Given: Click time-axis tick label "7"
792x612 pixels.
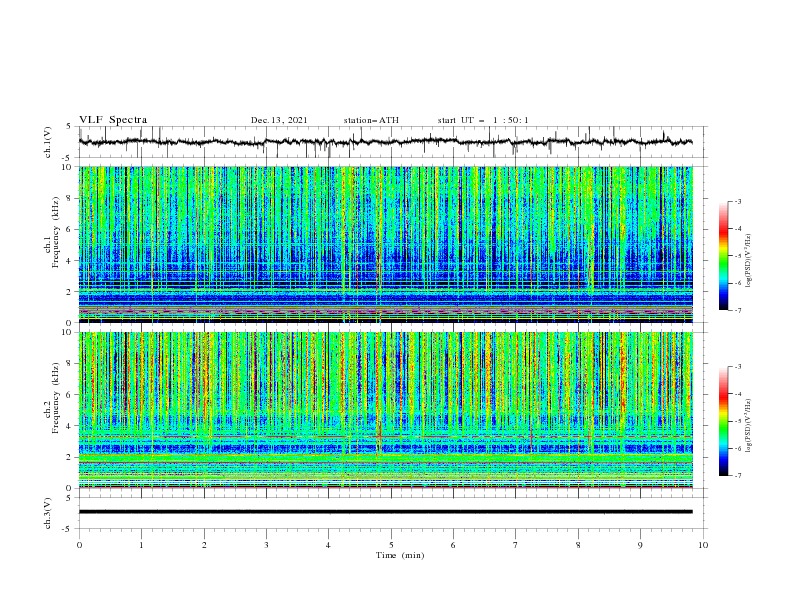Looking at the screenshot, I should click(516, 545).
